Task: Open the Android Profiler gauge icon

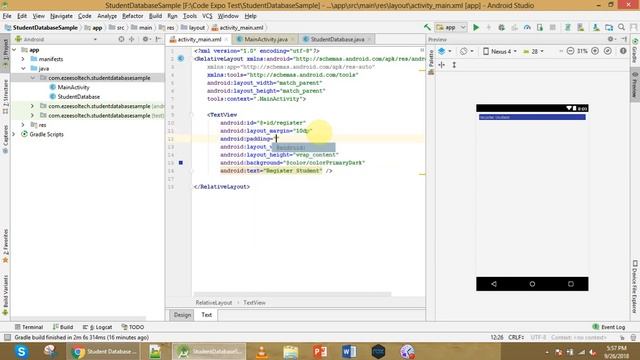Action: (527, 27)
